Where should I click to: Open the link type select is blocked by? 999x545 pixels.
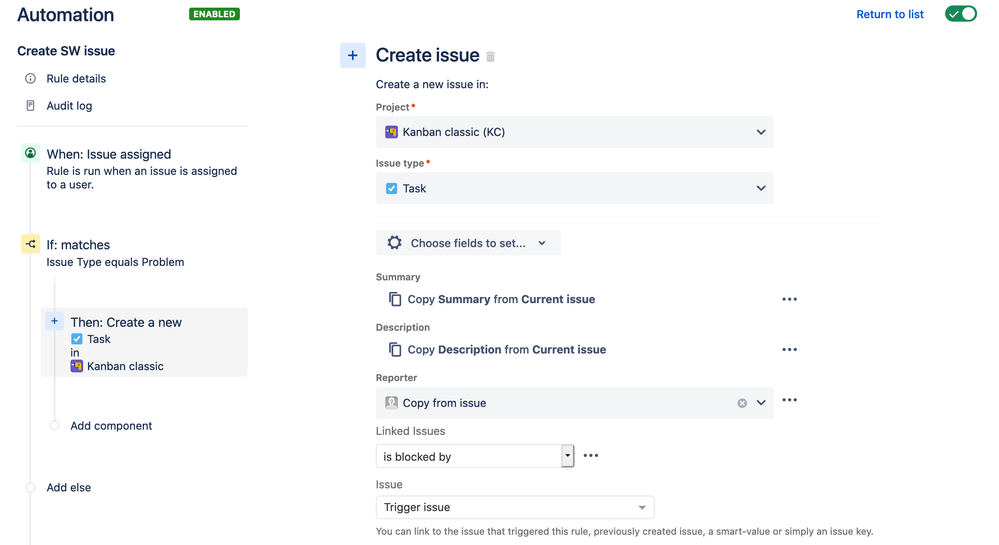pyautogui.click(x=475, y=456)
